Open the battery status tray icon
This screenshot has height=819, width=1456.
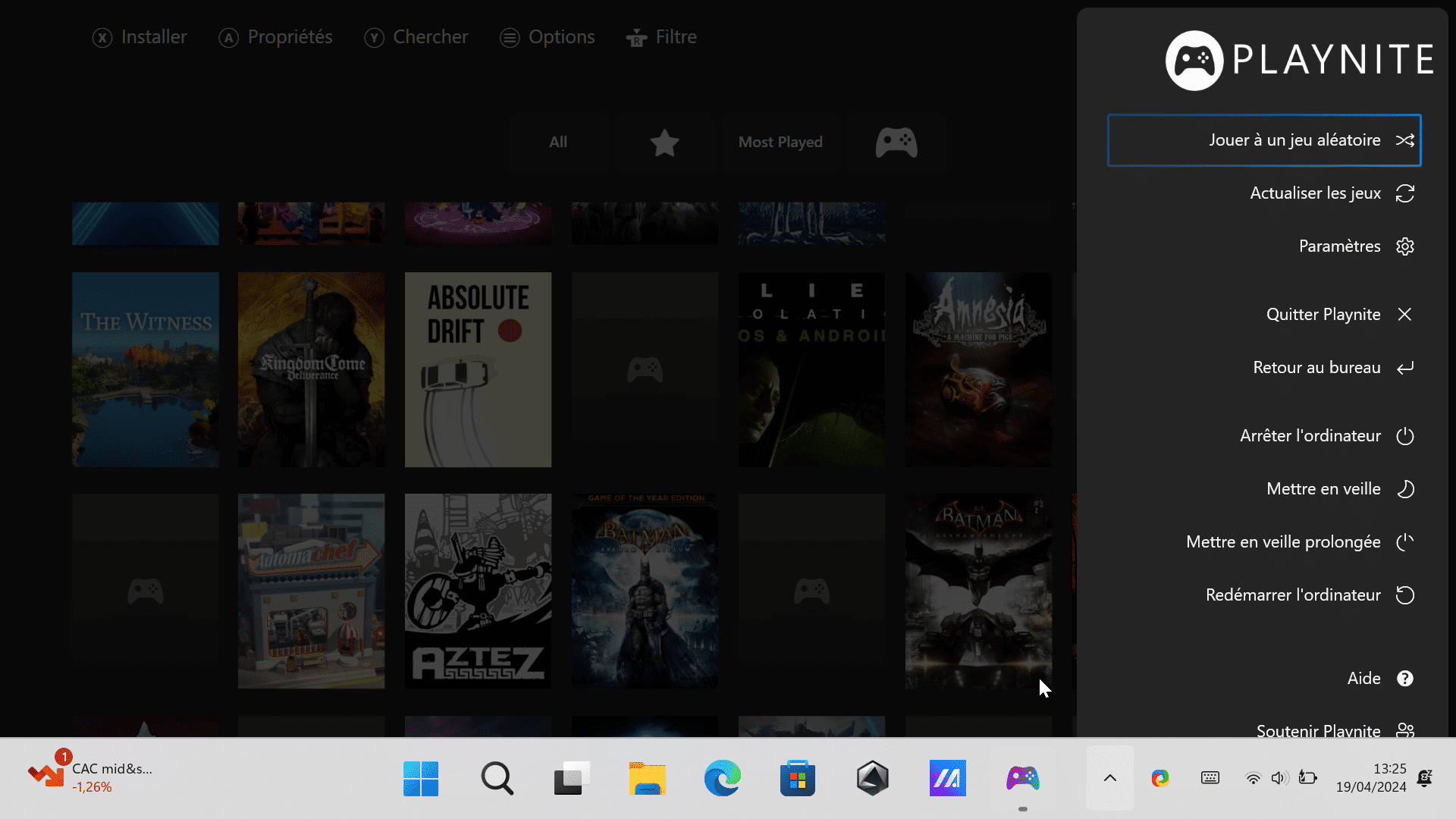click(1307, 778)
